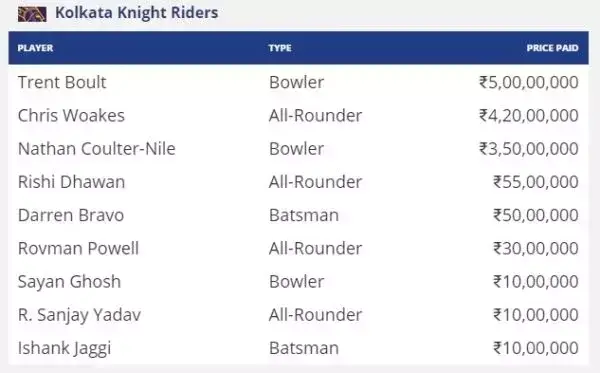
Task: Click the Kolkata Knight Riders team logo
Action: coord(32,14)
